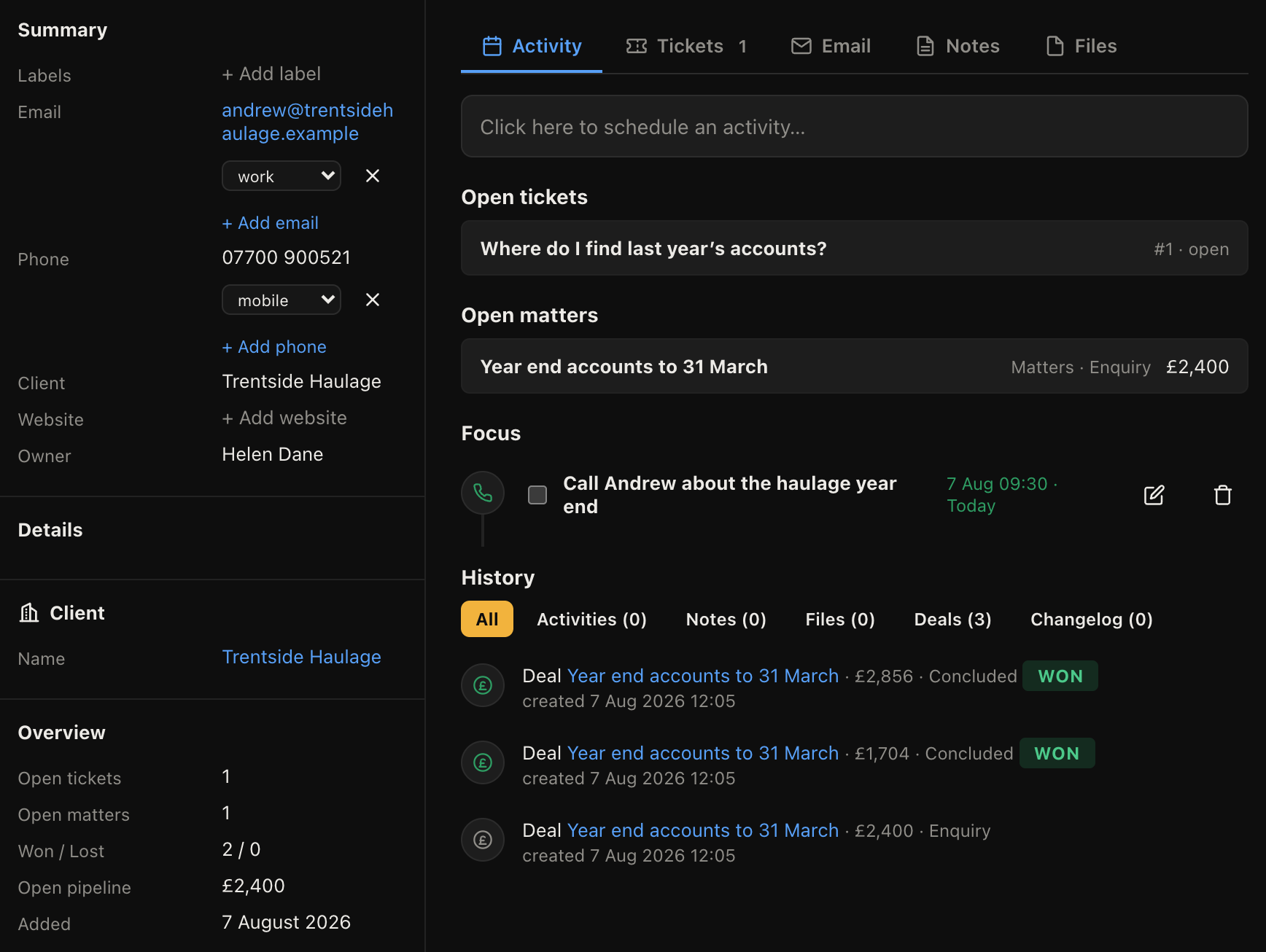This screenshot has width=1266, height=952.
Task: Select the All history filter
Action: point(487,619)
